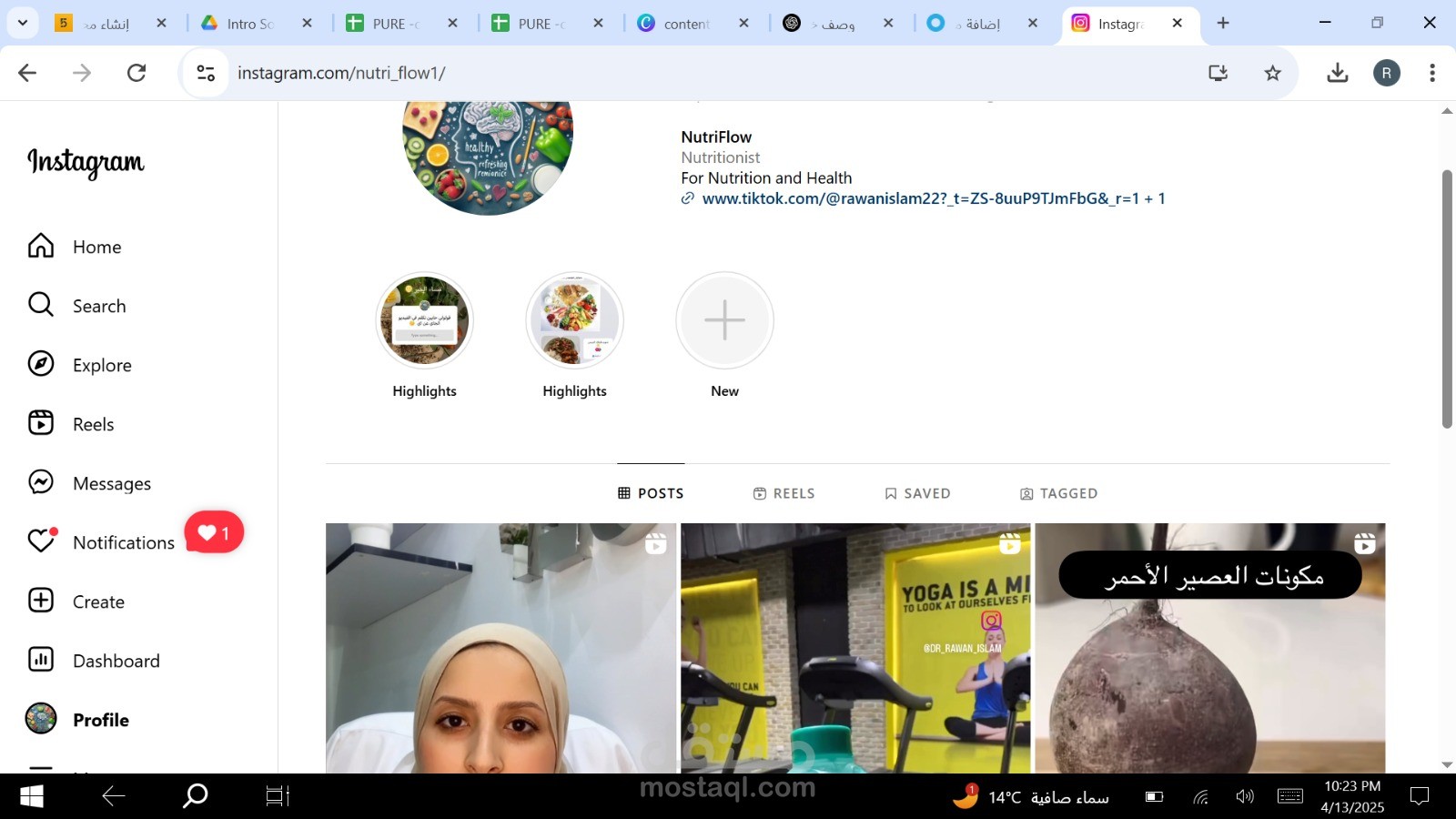Create a New story highlight
The height and width of the screenshot is (819, 1456).
(724, 320)
